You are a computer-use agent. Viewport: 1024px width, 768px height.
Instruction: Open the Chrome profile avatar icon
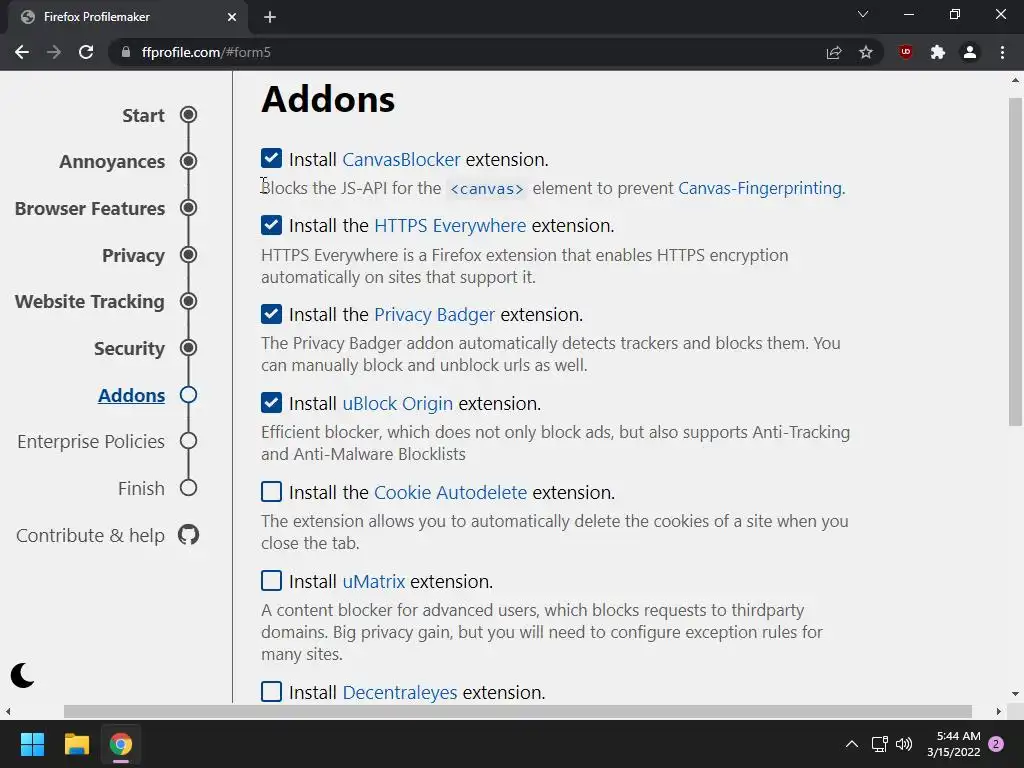tap(970, 52)
